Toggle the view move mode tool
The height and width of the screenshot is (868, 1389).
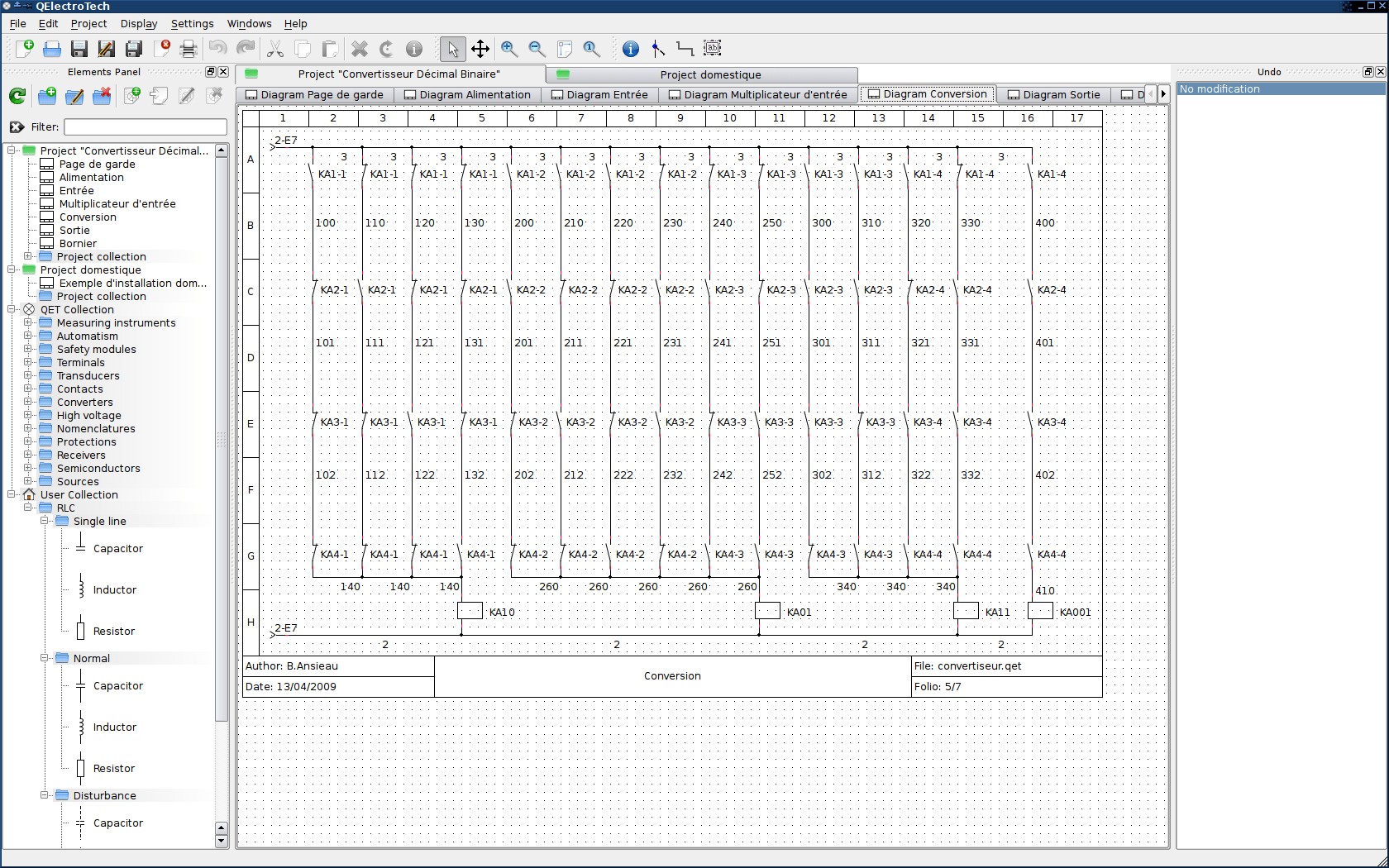480,49
